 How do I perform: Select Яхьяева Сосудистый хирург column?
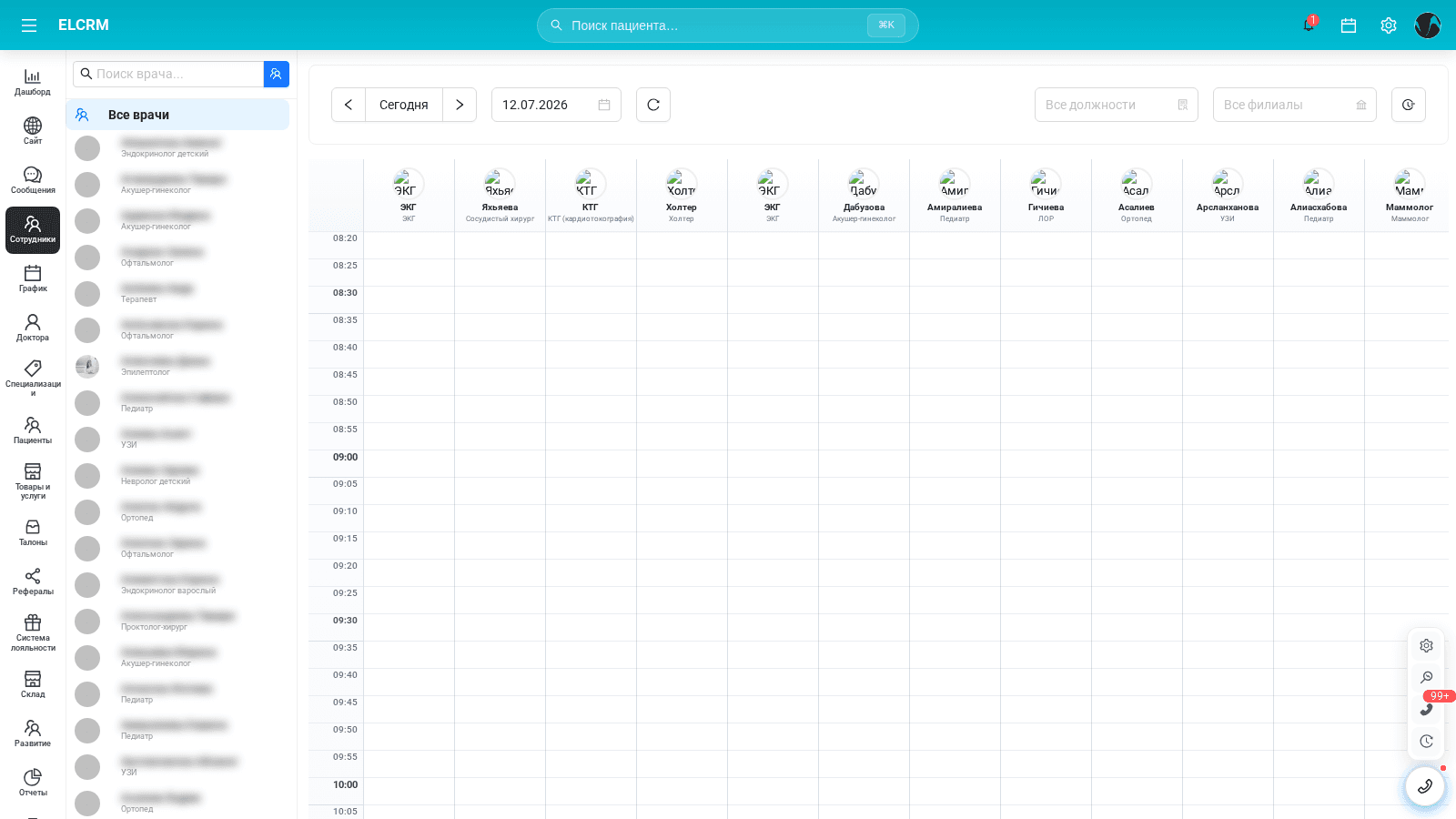pyautogui.click(x=500, y=196)
